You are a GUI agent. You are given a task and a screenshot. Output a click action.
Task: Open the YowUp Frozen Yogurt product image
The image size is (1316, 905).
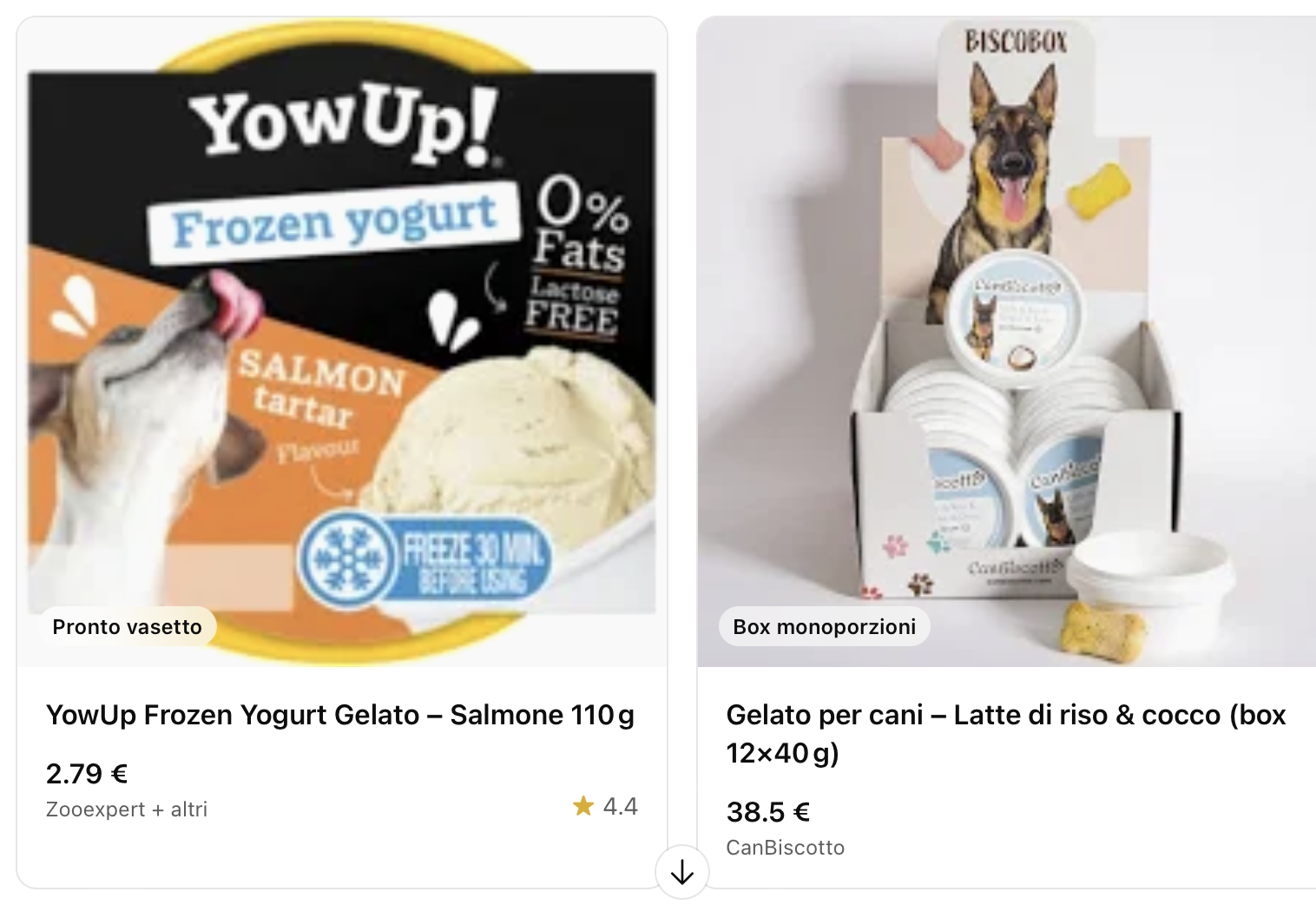342,342
